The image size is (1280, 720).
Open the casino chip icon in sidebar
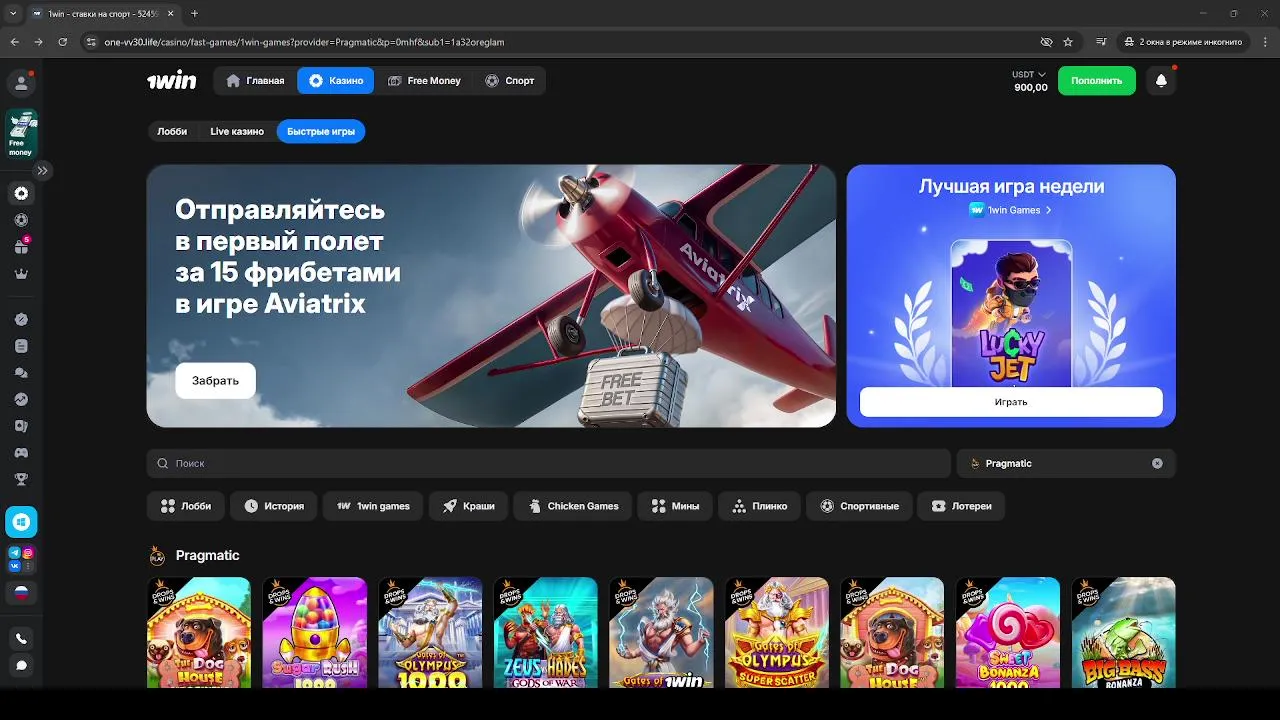21,193
